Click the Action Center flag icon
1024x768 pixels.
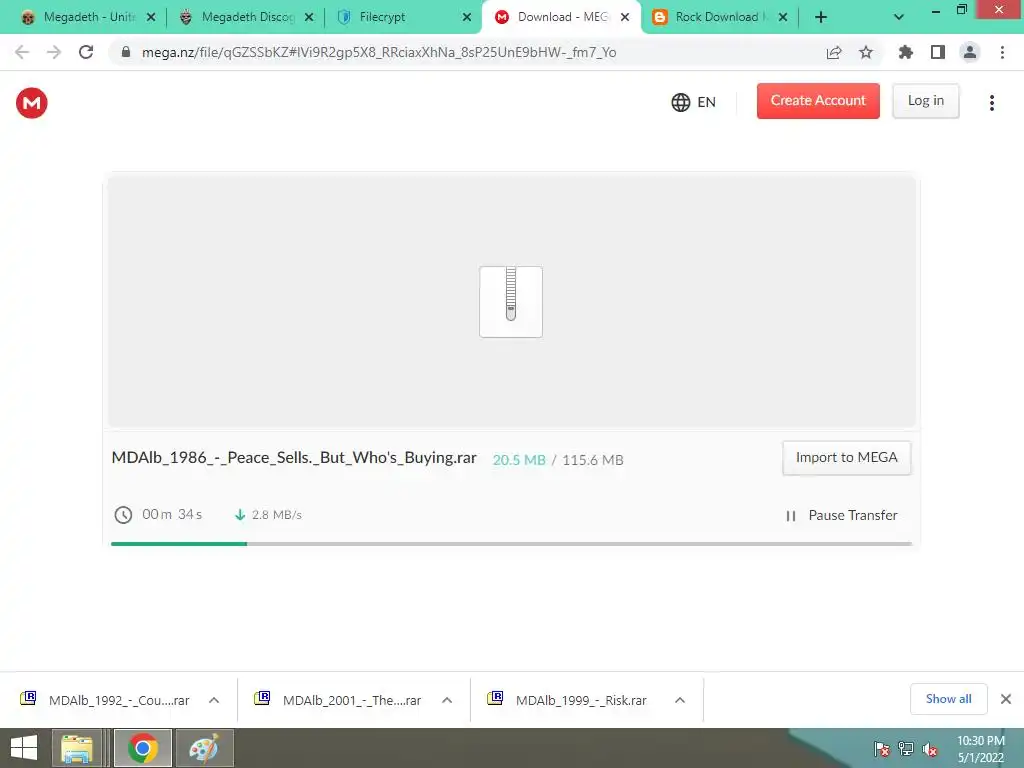(882, 749)
